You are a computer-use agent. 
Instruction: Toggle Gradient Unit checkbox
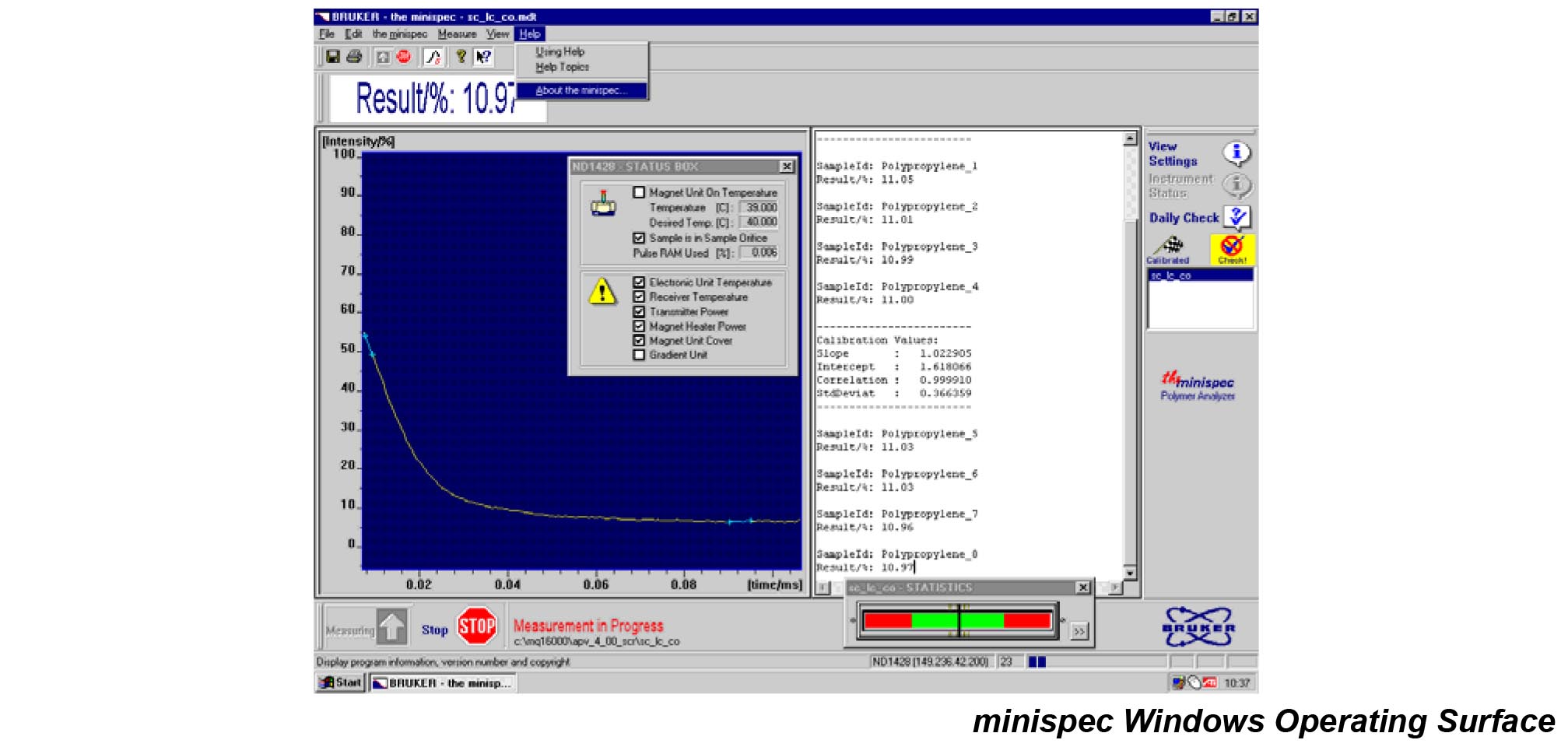click(x=639, y=355)
